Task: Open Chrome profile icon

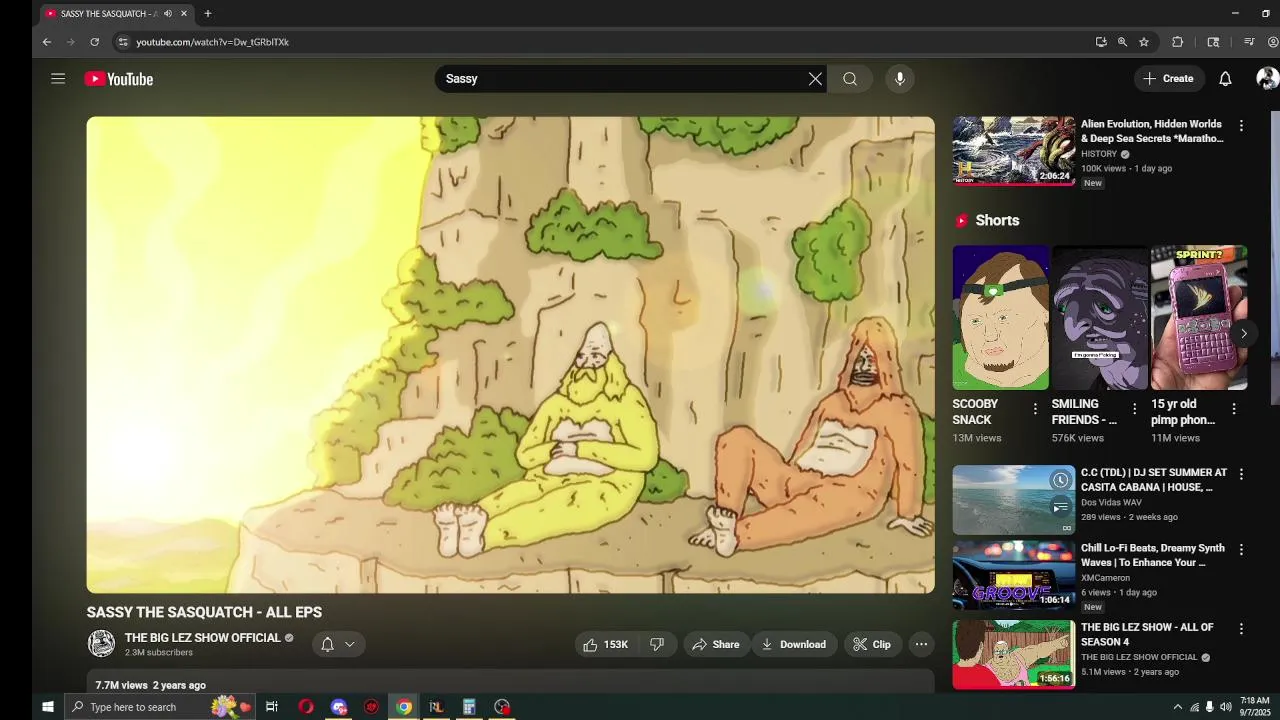Action: tap(1273, 42)
